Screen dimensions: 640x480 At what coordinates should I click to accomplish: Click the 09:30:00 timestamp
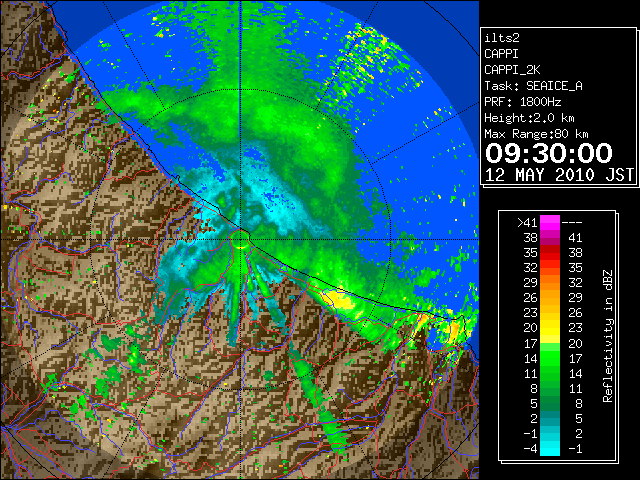coord(549,153)
